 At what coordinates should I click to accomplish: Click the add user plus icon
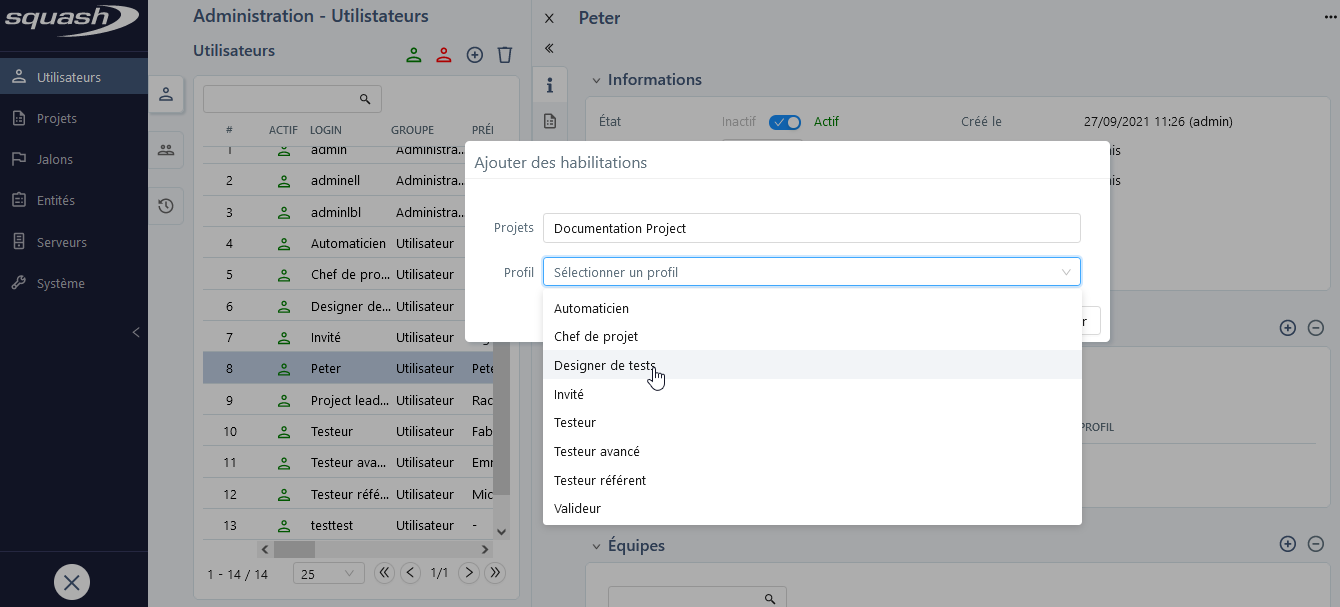(x=475, y=55)
